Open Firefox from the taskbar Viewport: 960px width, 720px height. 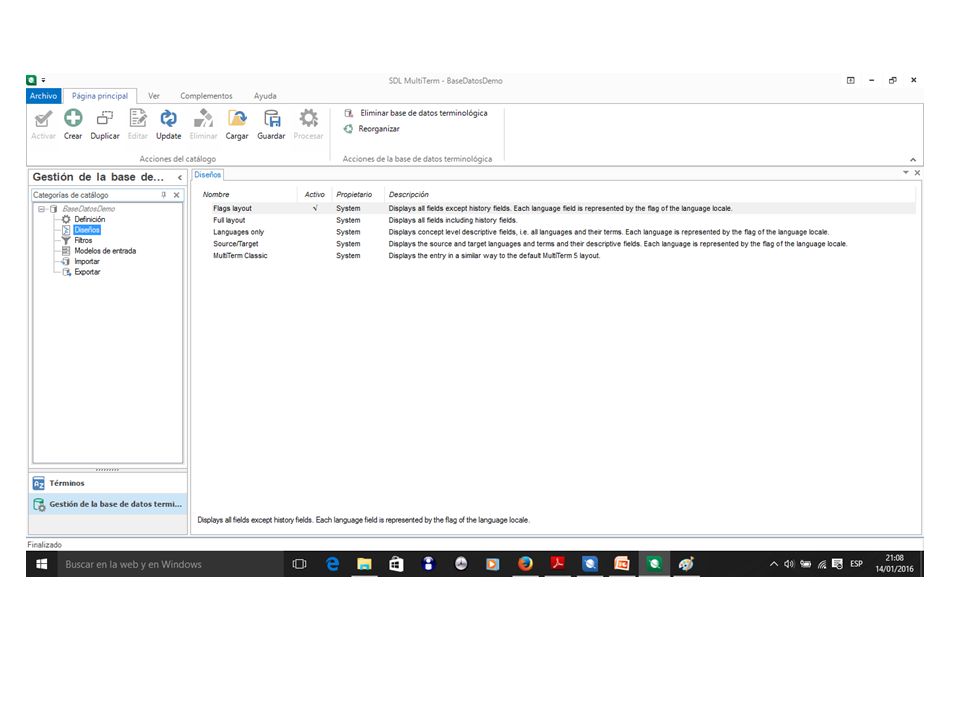[x=525, y=564]
